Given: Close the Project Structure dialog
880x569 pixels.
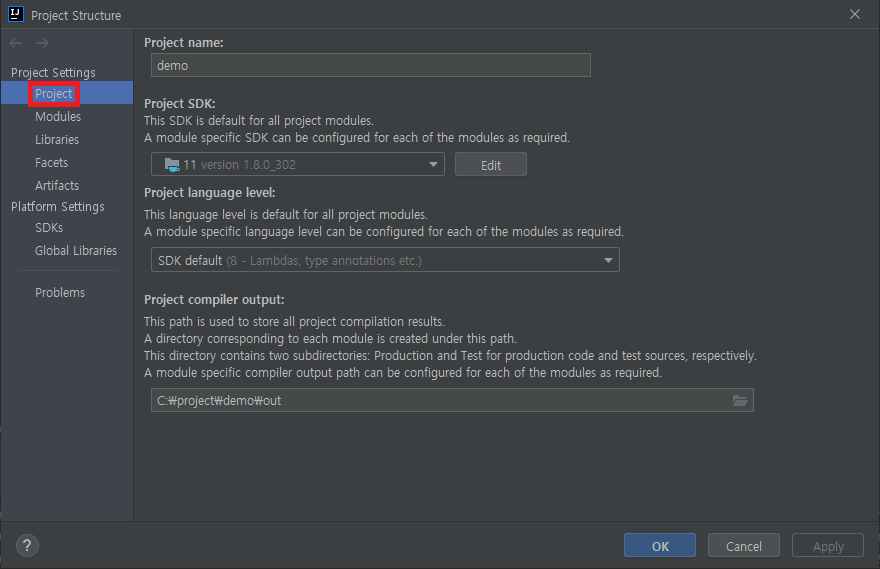Looking at the screenshot, I should (854, 14).
